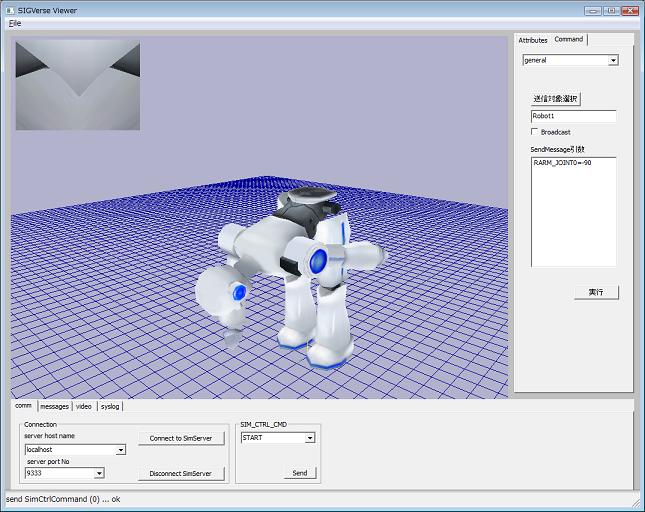Click the SendMessage text area with RARM_JOINT0
This screenshot has width=645, height=512.
click(x=573, y=211)
